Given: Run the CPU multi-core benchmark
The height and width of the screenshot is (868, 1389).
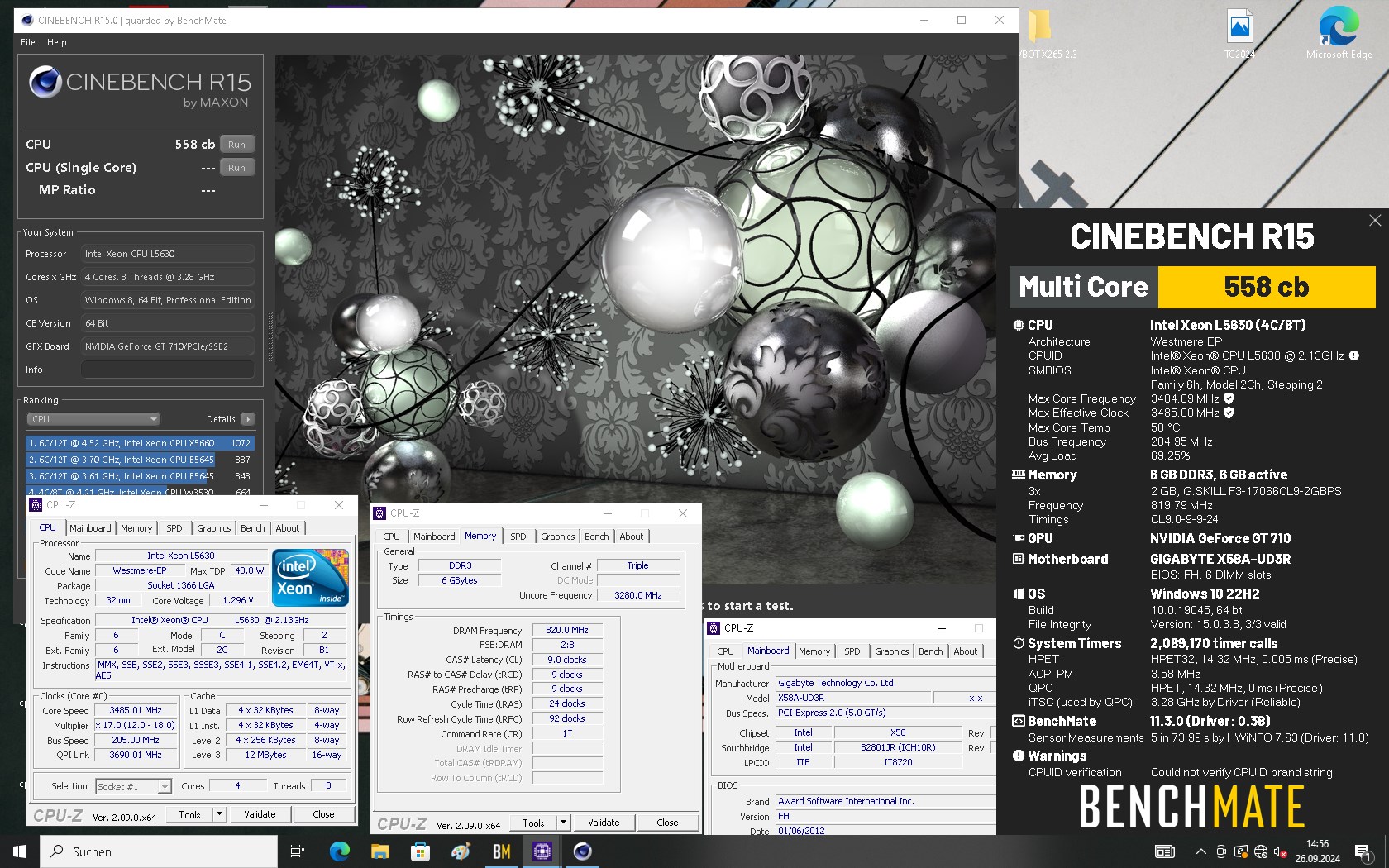Looking at the screenshot, I should coord(237,145).
